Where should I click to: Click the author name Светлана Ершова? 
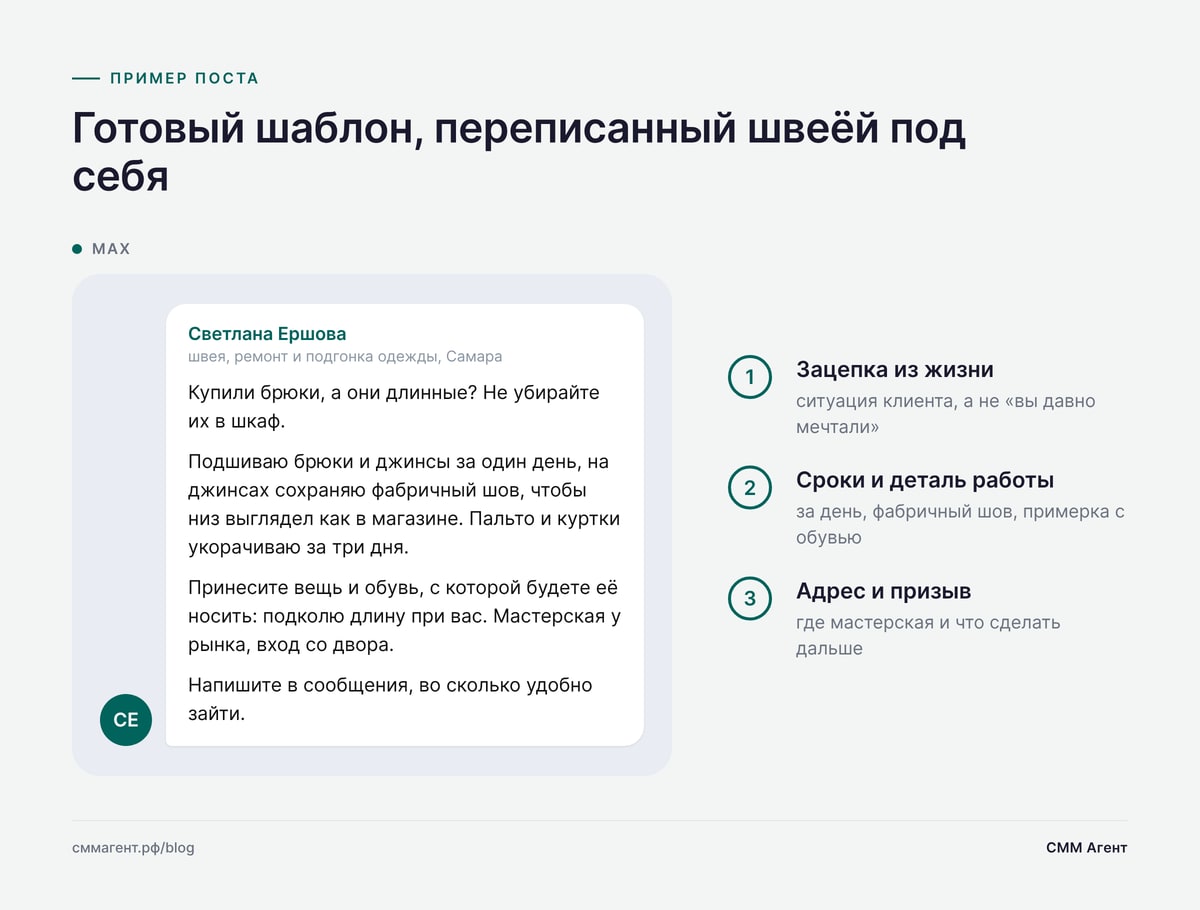tap(267, 334)
